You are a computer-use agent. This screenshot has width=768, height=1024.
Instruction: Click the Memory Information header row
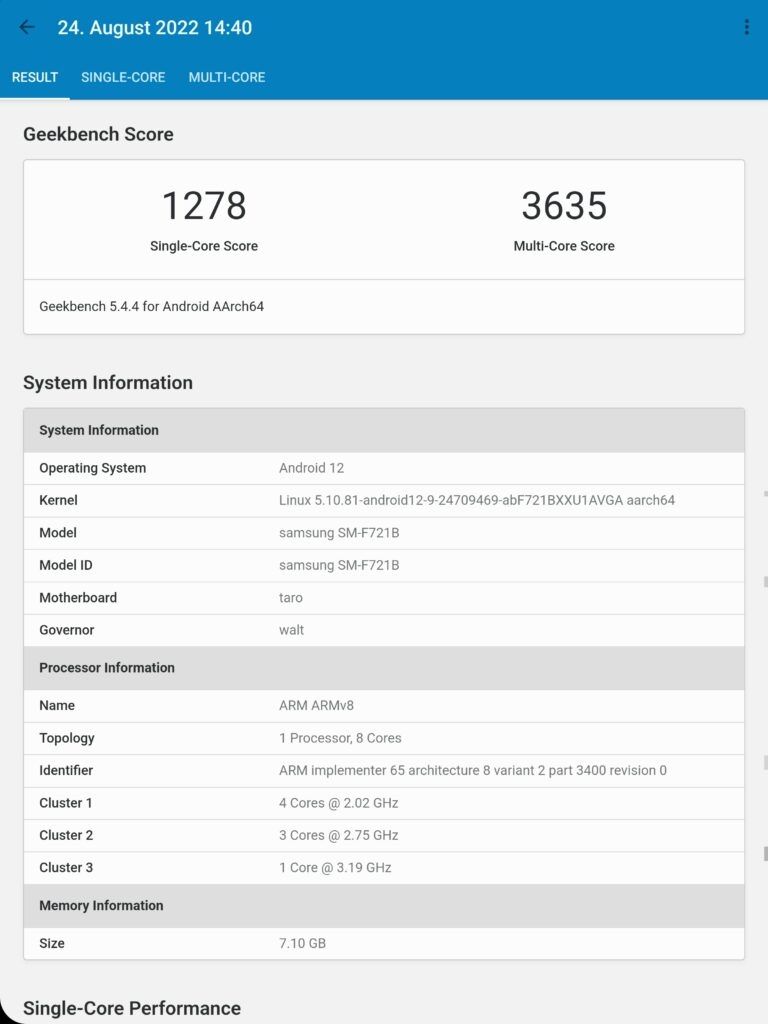[x=384, y=906]
